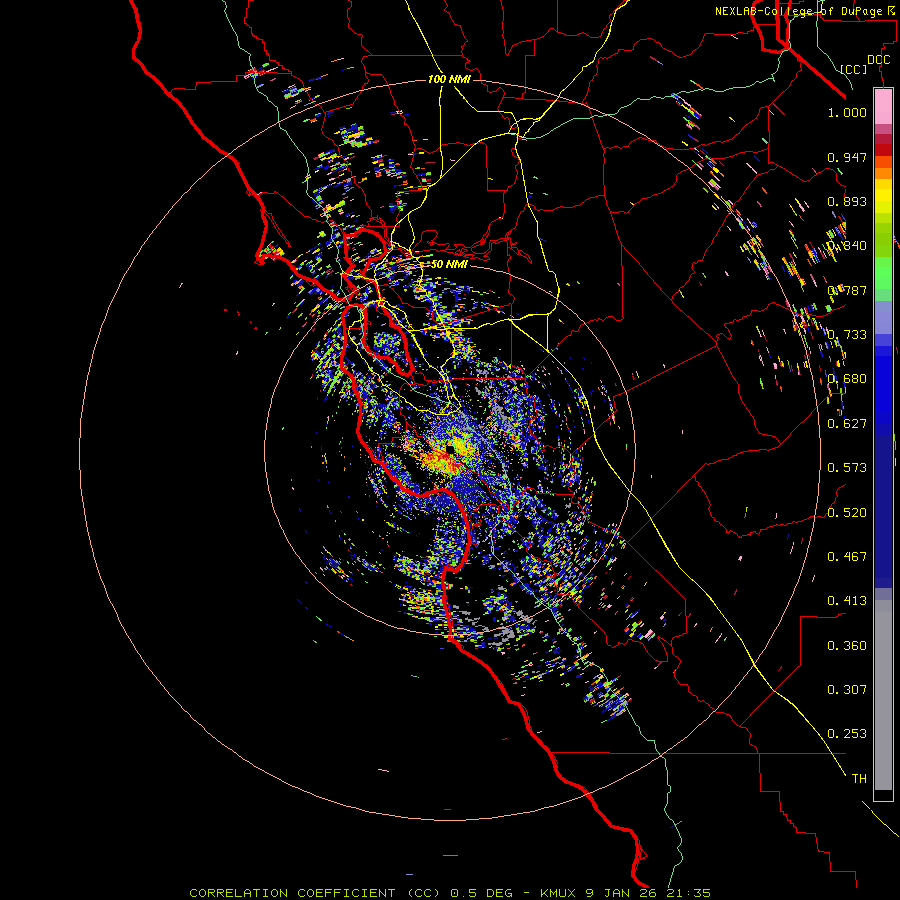This screenshot has width=900, height=900.
Task: Click the 0.467 legend value
Action: click(847, 557)
